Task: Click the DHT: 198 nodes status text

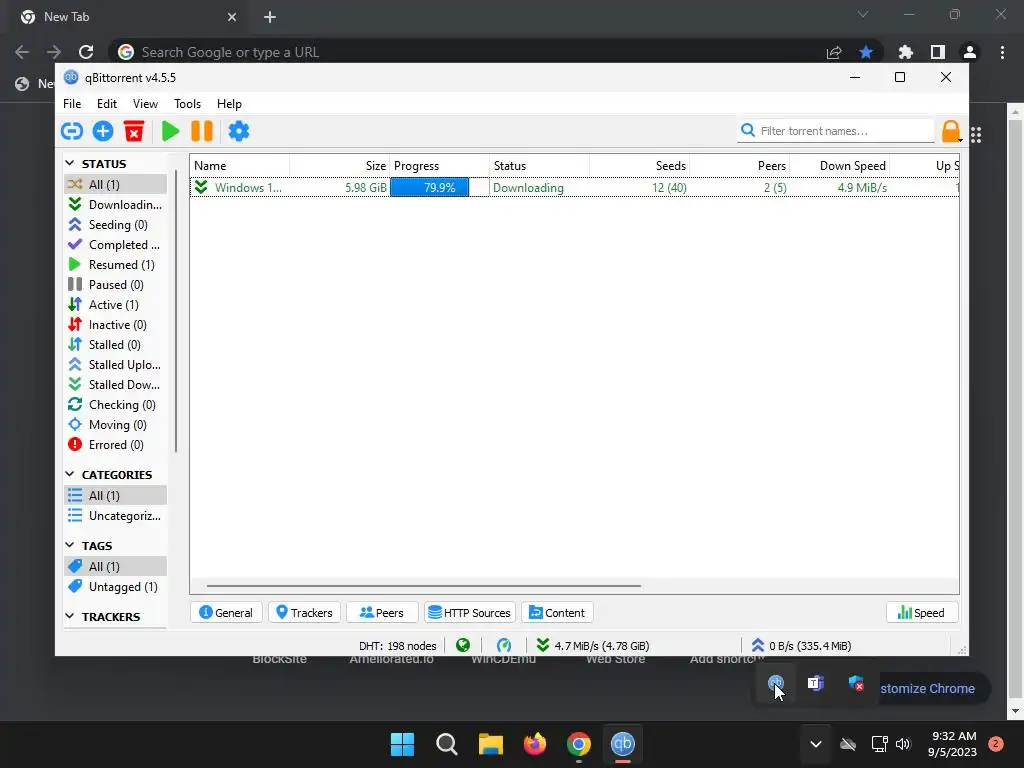Action: tap(398, 646)
